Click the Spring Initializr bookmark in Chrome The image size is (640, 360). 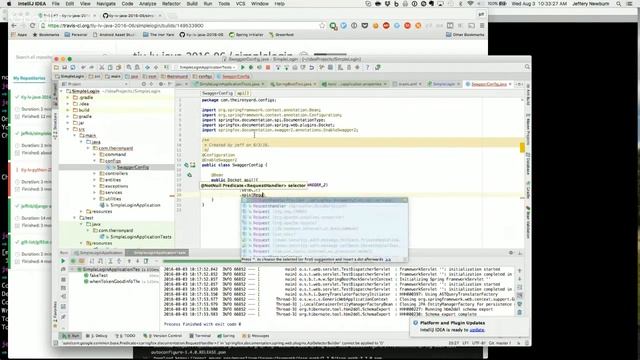[246, 35]
